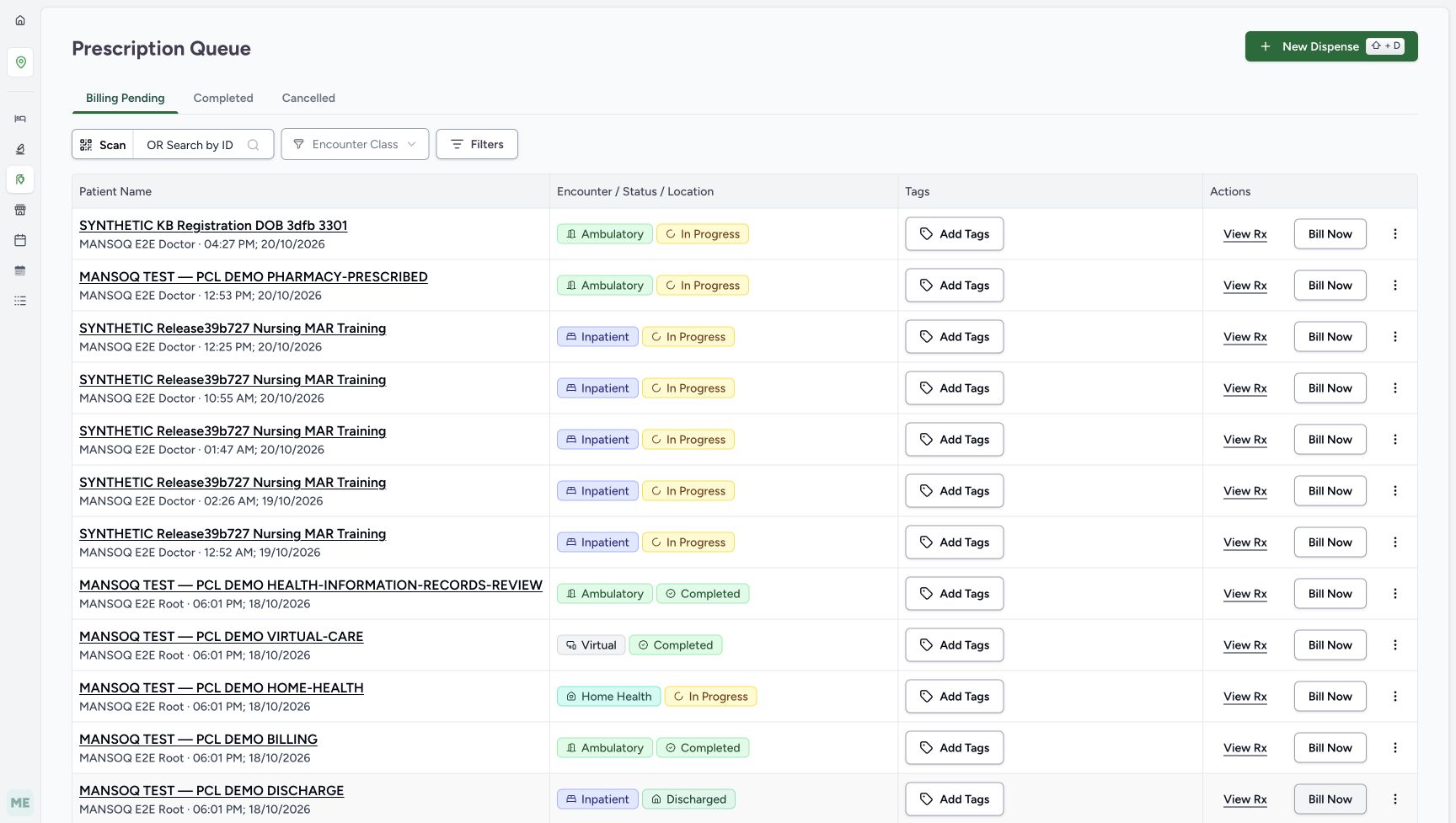
Task: Click the magnifier icon in search box
Action: [x=253, y=145]
